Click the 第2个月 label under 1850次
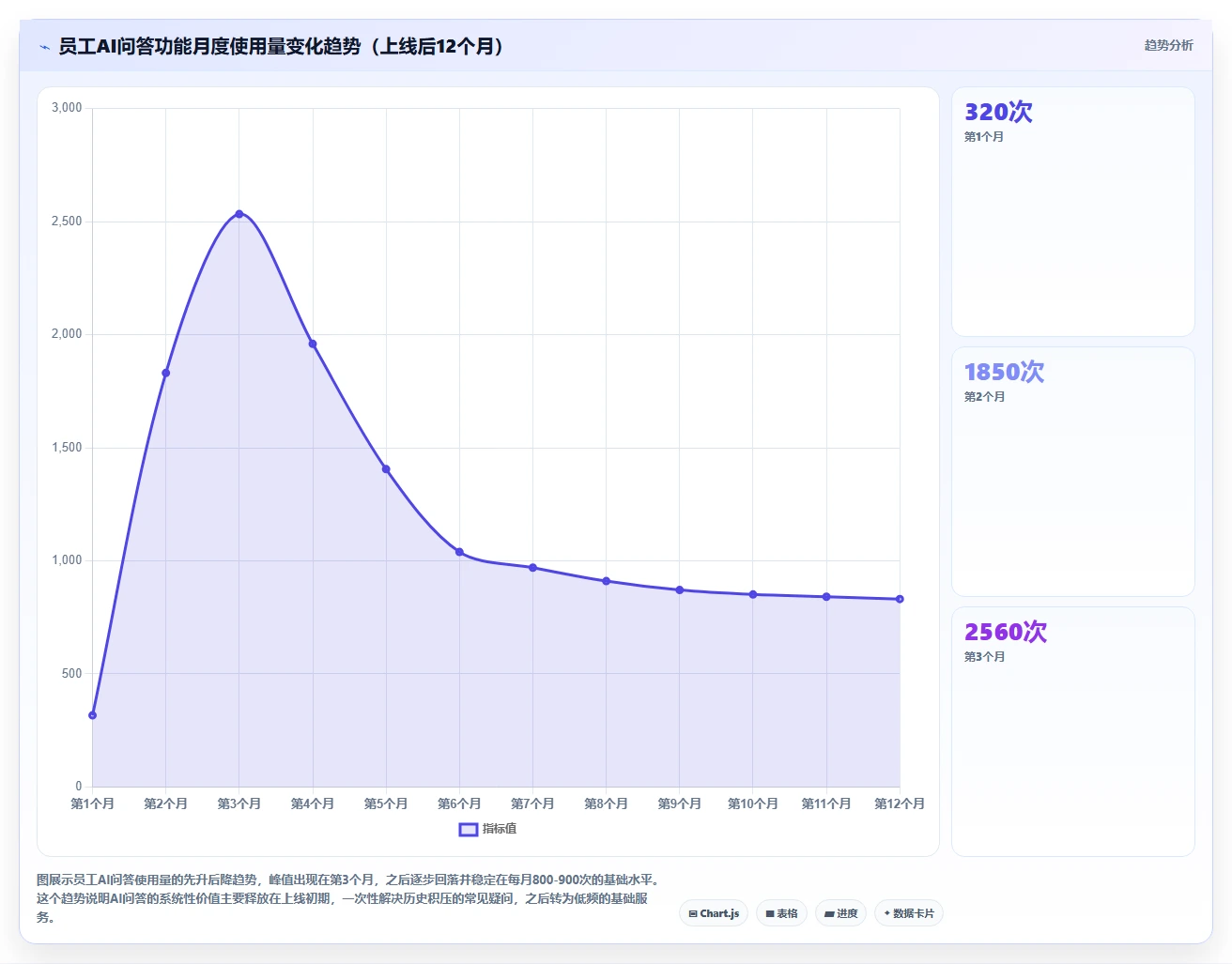Viewport: 1232px width, 964px height. coord(984,397)
